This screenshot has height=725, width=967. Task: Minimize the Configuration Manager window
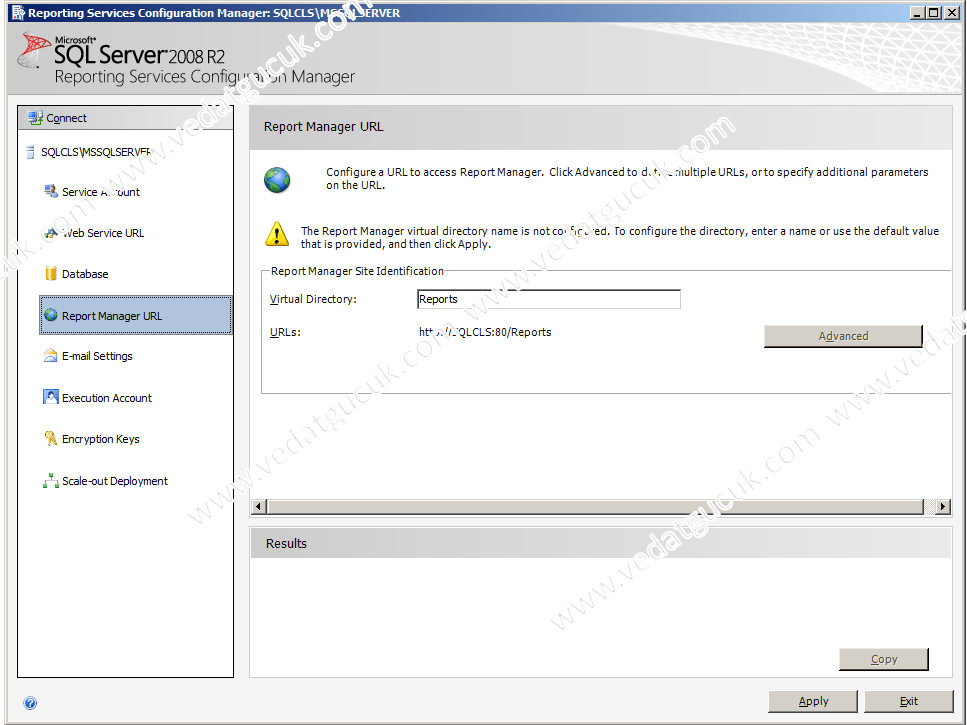918,12
